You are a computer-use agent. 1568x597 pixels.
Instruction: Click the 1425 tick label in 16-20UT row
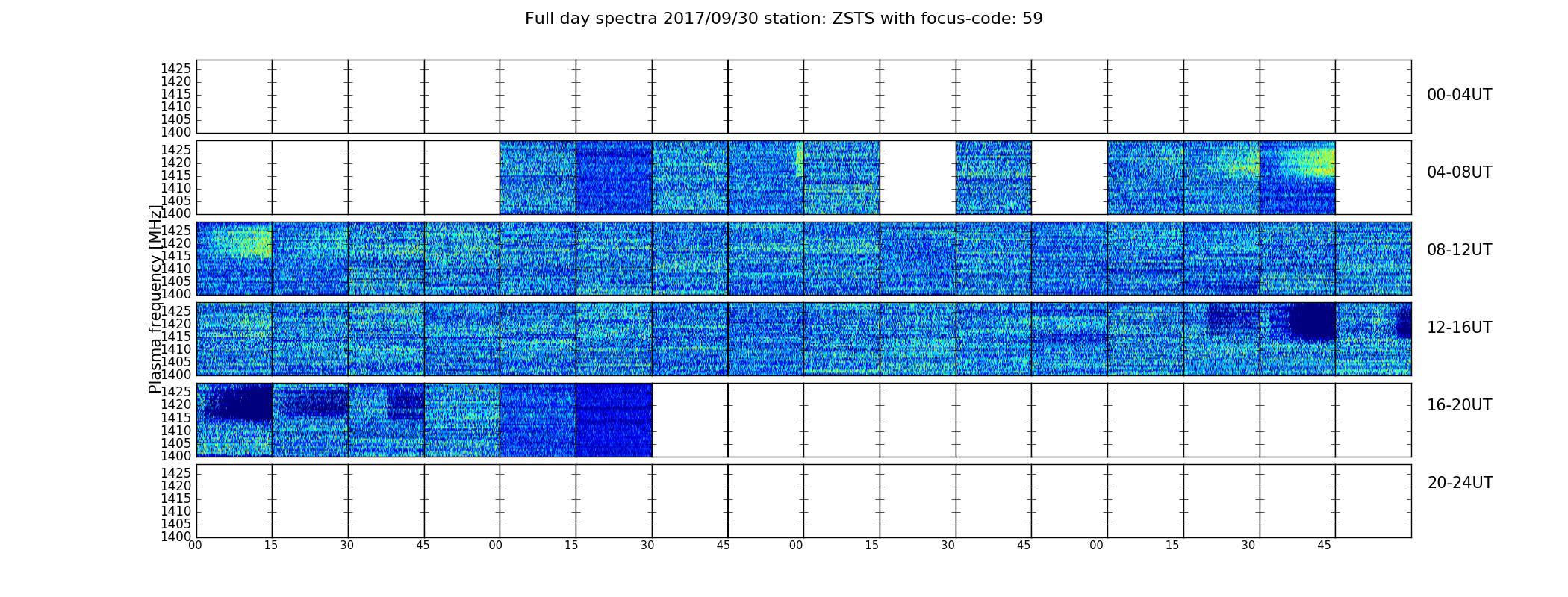point(176,392)
